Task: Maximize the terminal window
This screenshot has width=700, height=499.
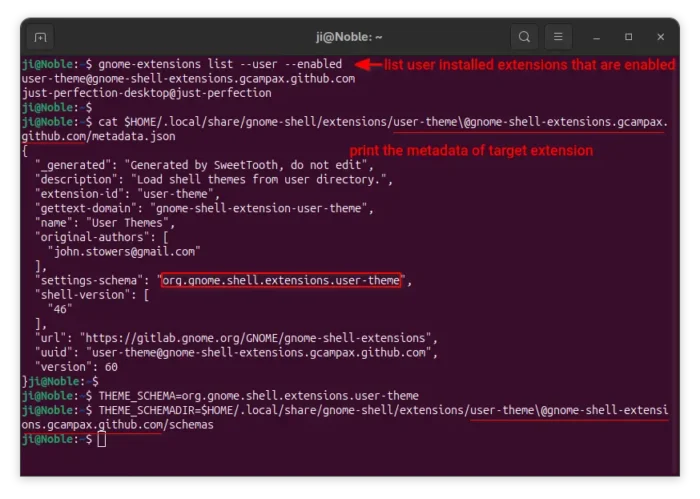Action: pos(628,38)
